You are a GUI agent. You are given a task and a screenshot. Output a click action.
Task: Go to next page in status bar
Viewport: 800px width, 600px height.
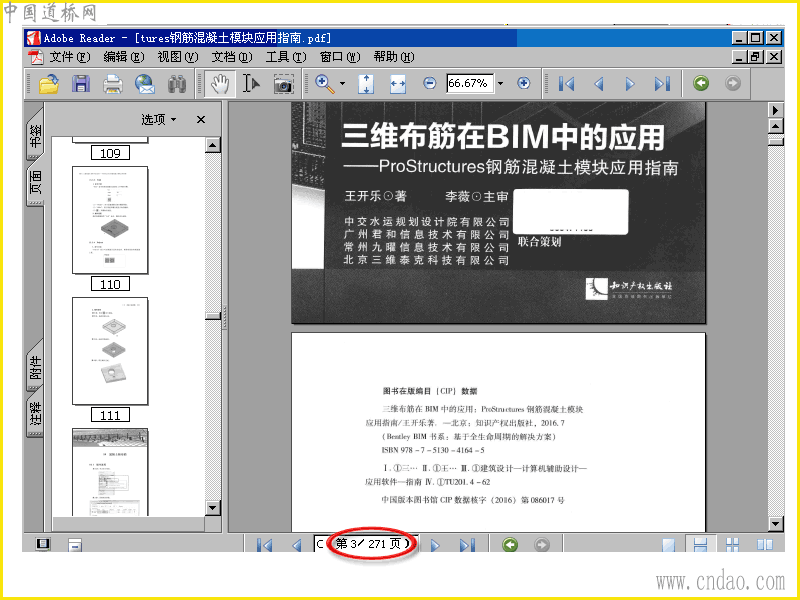[x=435, y=545]
